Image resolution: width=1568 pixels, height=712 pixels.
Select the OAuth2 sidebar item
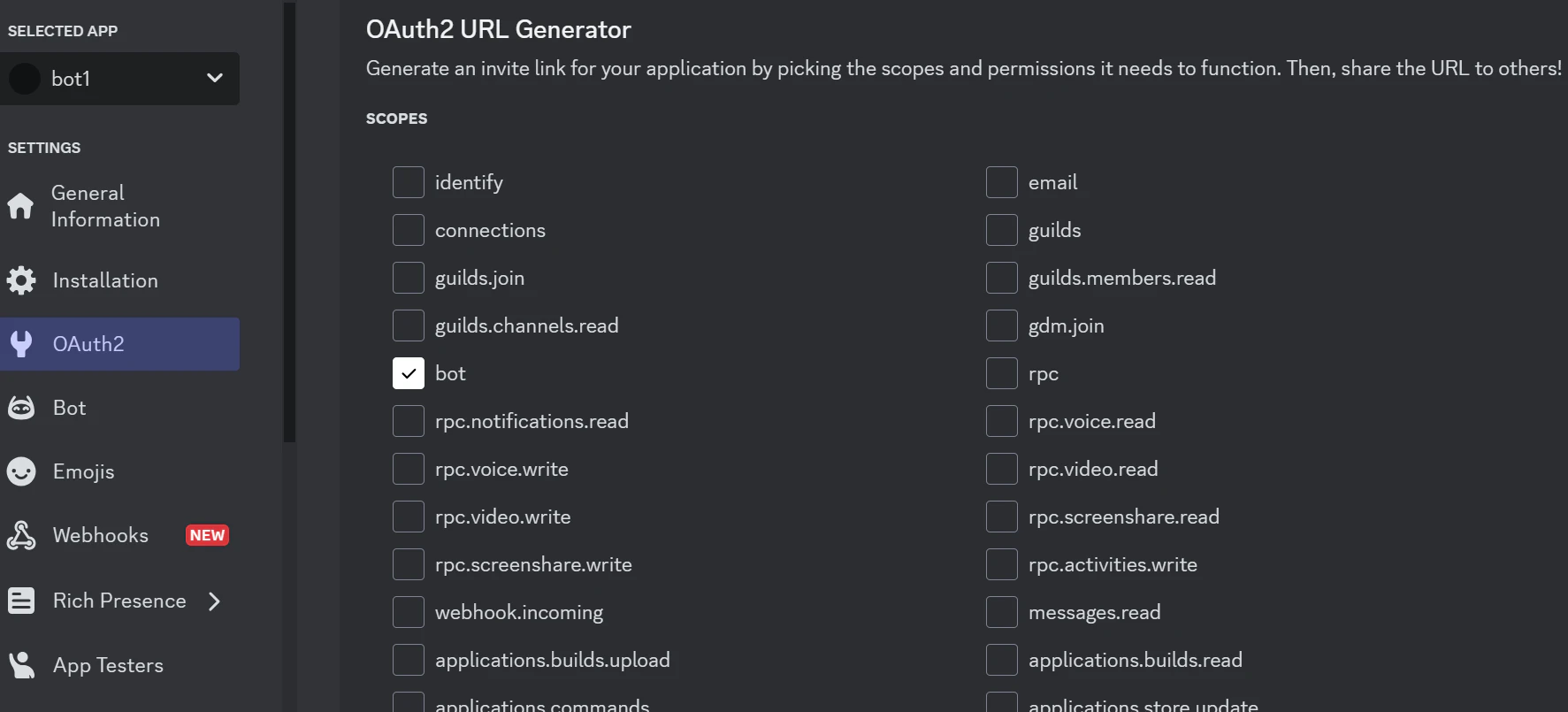coord(119,344)
